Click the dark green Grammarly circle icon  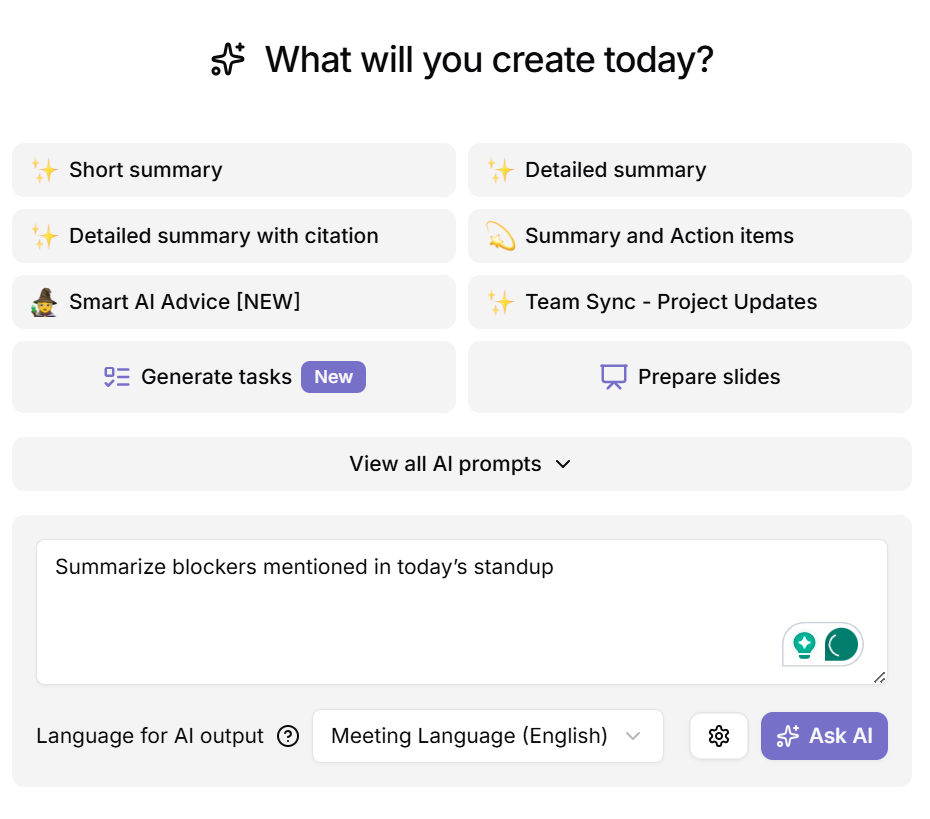(x=841, y=645)
